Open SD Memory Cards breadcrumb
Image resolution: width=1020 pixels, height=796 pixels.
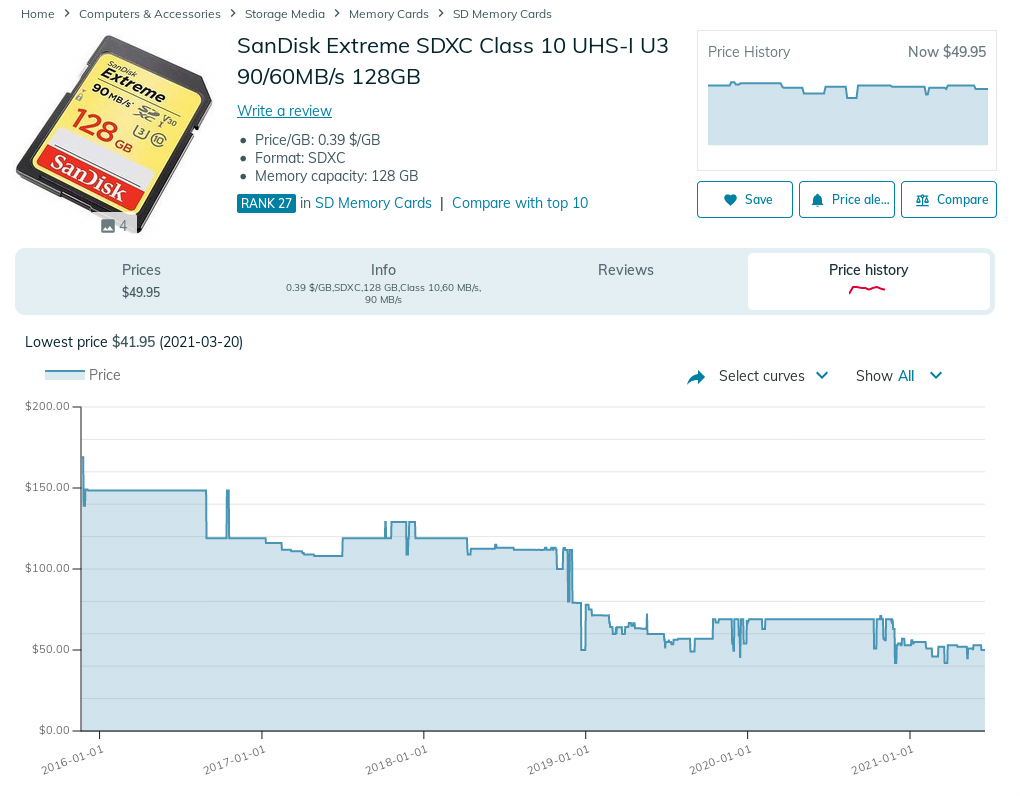coord(502,14)
